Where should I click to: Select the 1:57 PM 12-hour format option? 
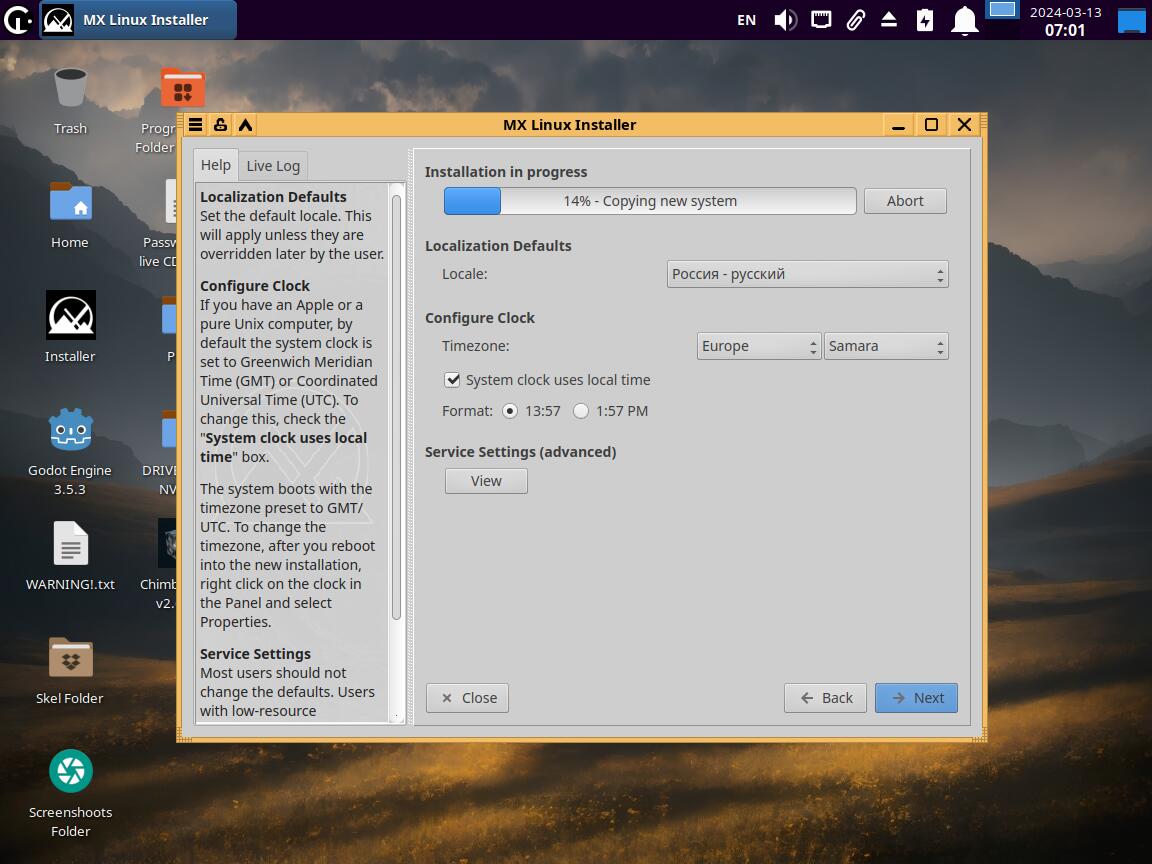pos(581,411)
